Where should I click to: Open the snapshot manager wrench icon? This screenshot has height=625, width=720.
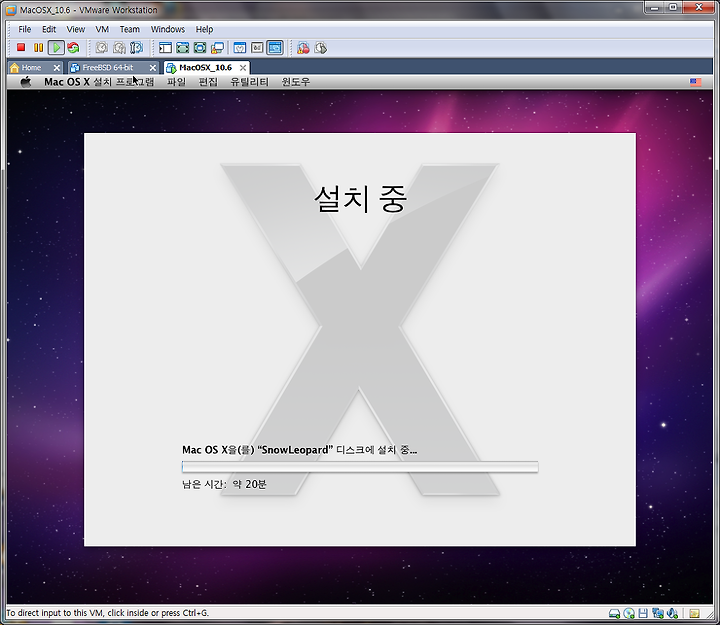[x=137, y=47]
